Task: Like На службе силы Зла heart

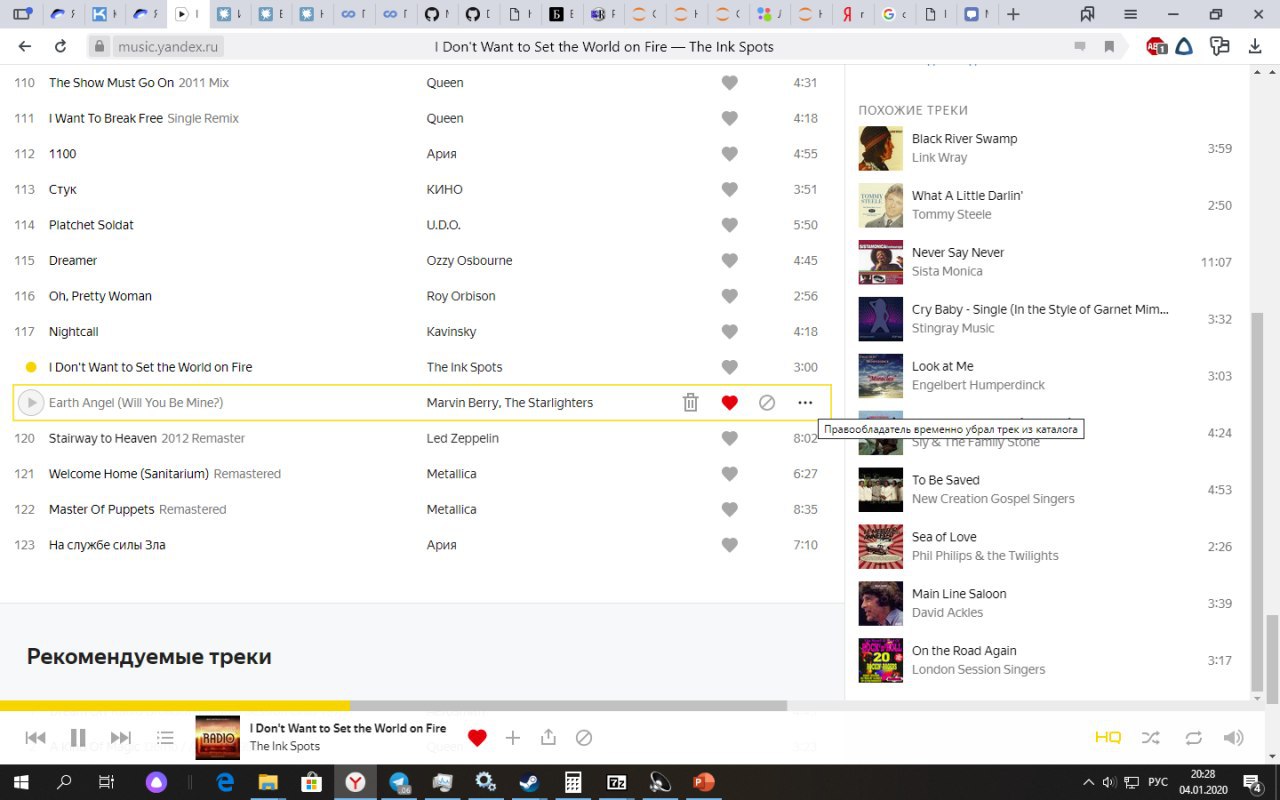Action: 729,545
